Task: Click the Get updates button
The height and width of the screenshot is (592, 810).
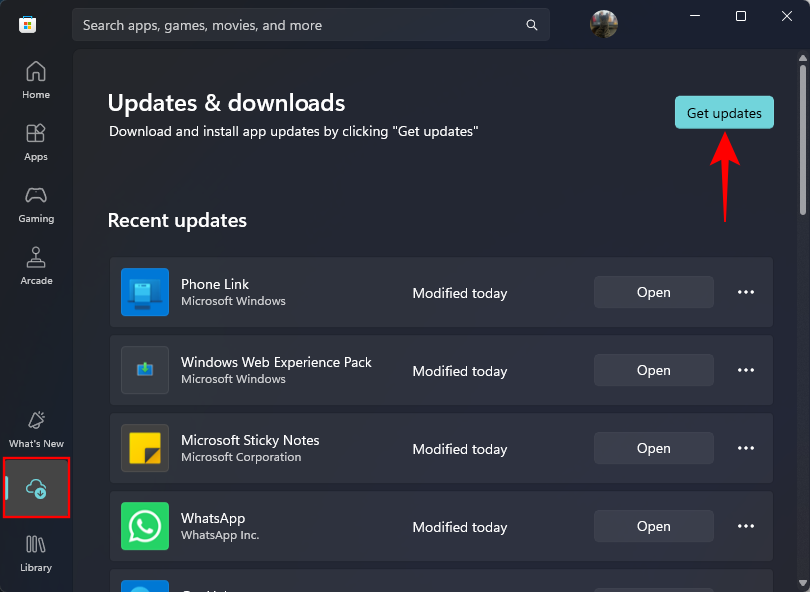Action: coord(724,112)
